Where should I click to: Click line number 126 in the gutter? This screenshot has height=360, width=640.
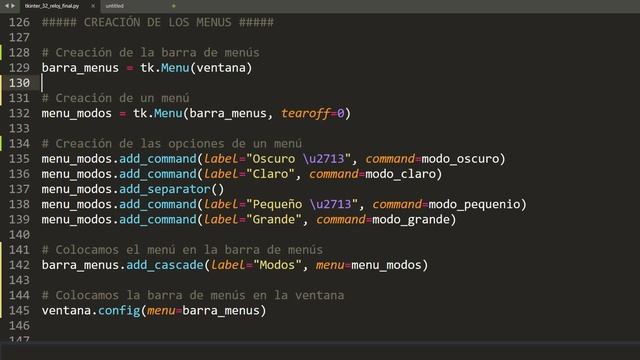(x=19, y=22)
